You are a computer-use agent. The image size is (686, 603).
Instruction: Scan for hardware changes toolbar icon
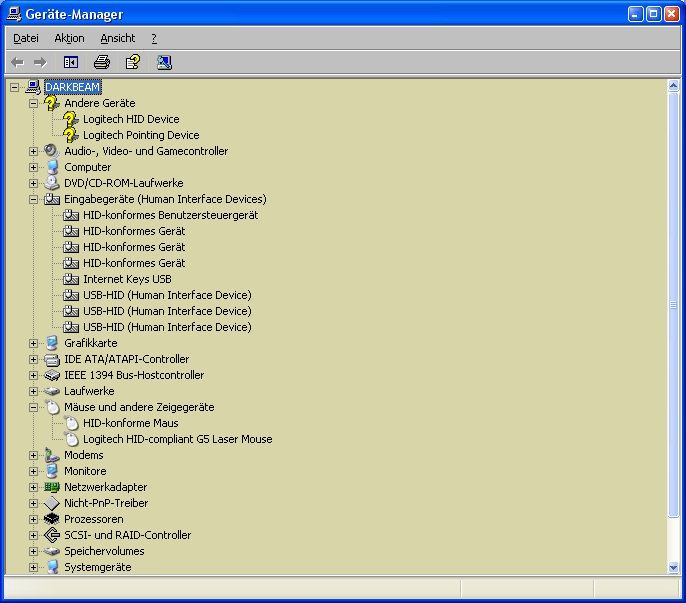164,62
